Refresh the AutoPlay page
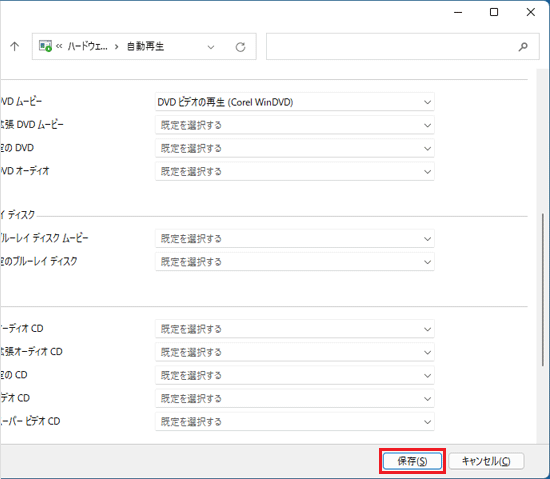This screenshot has height=479, width=550. click(x=240, y=47)
